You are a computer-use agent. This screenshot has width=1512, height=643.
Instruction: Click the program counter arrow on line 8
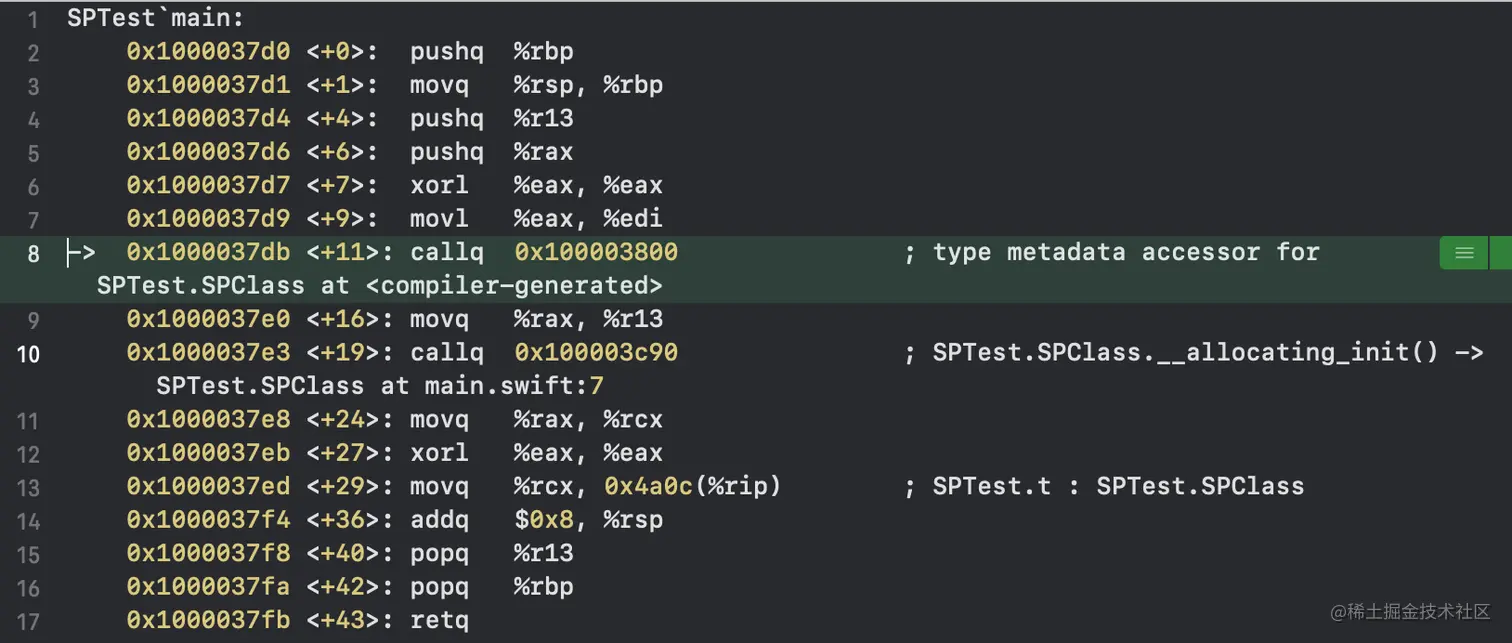[x=80, y=253]
